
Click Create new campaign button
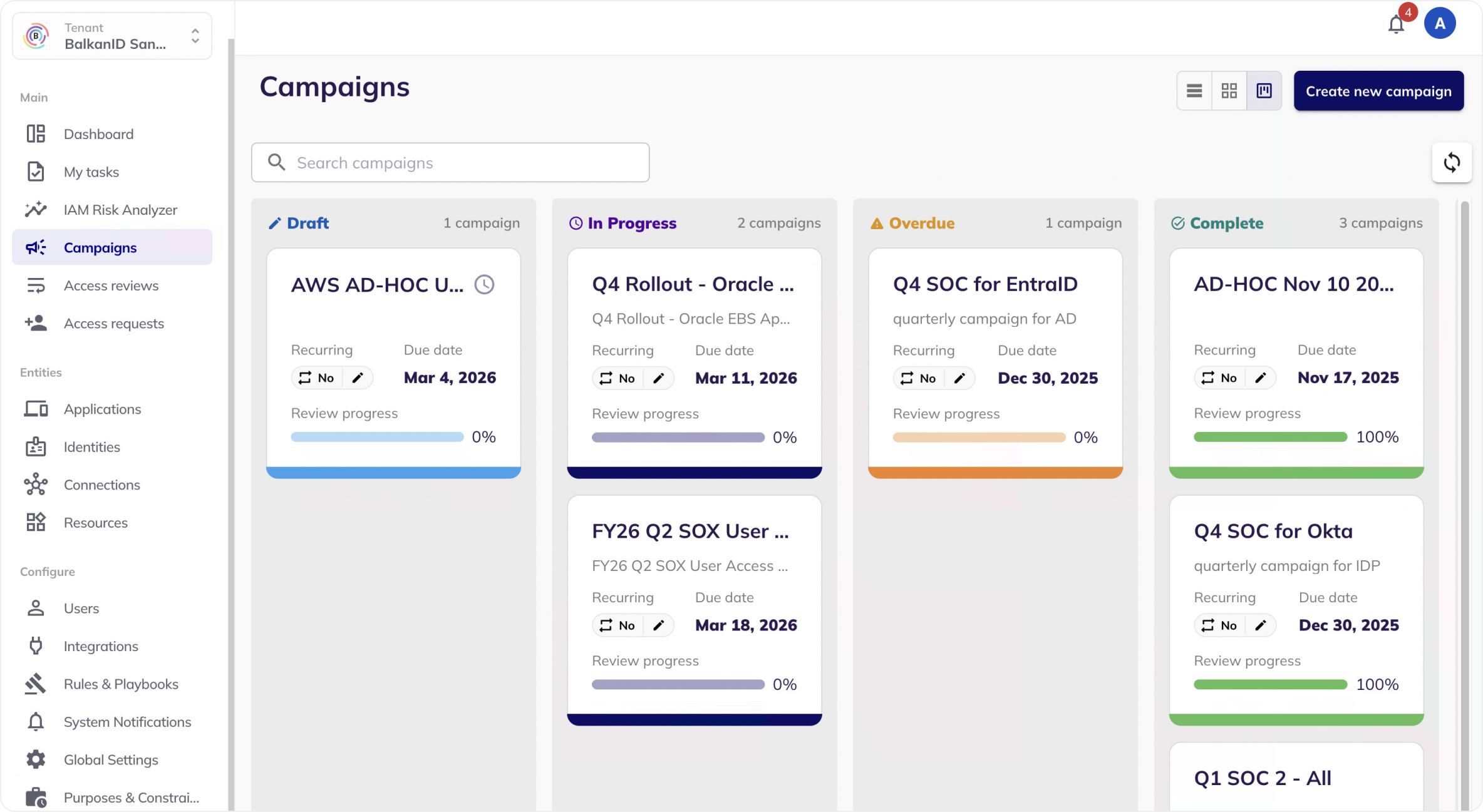coord(1378,91)
